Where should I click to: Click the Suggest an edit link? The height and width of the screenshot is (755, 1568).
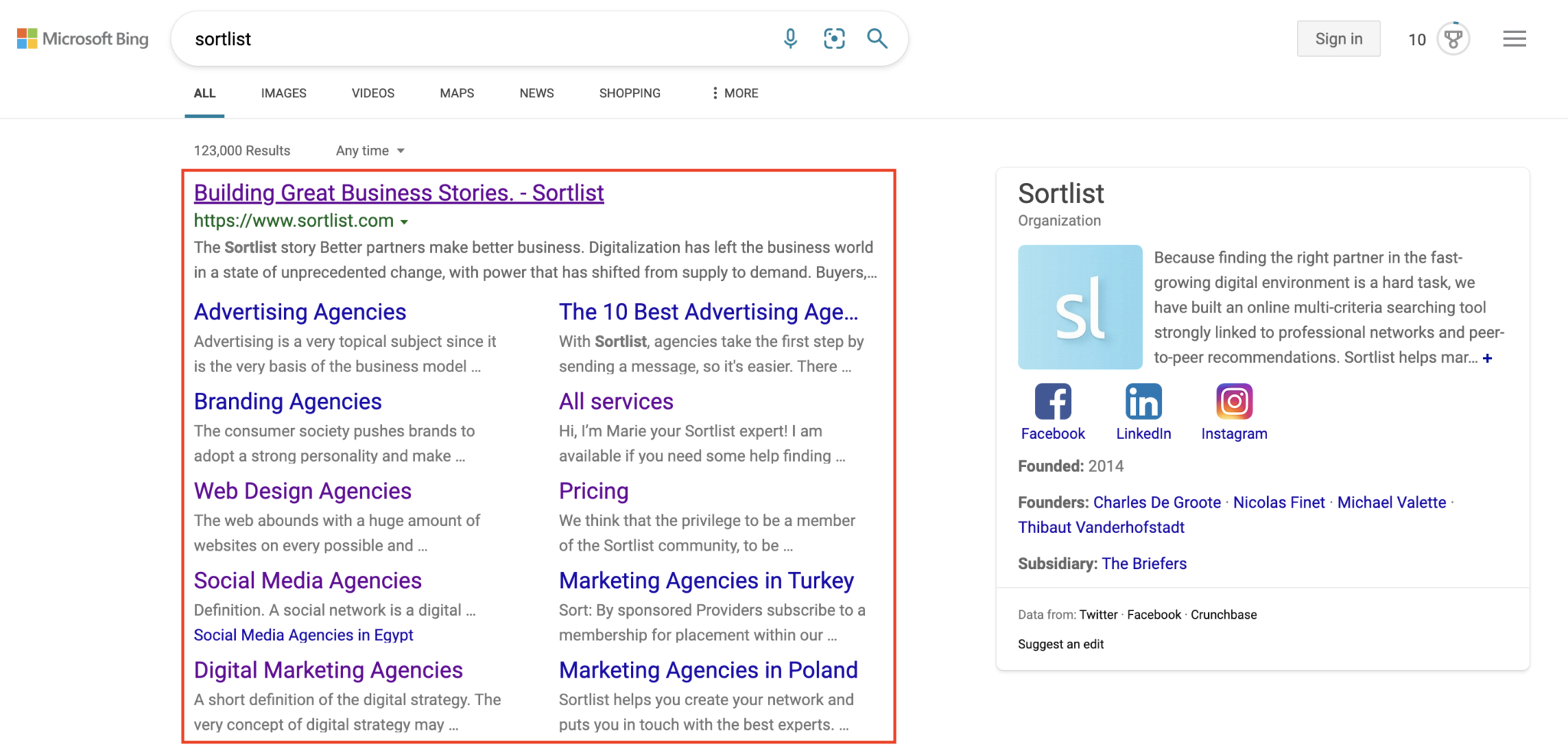click(x=1060, y=644)
